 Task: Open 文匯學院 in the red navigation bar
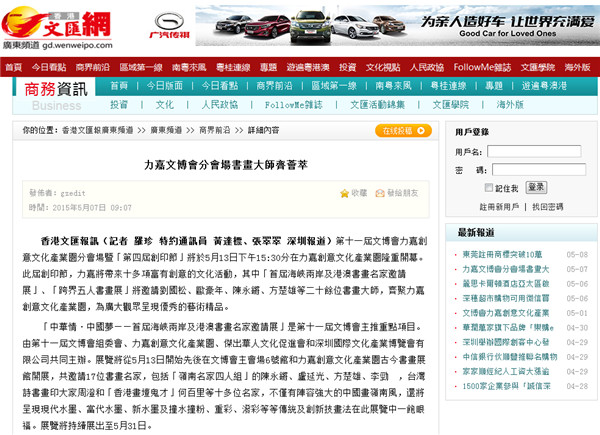538,67
